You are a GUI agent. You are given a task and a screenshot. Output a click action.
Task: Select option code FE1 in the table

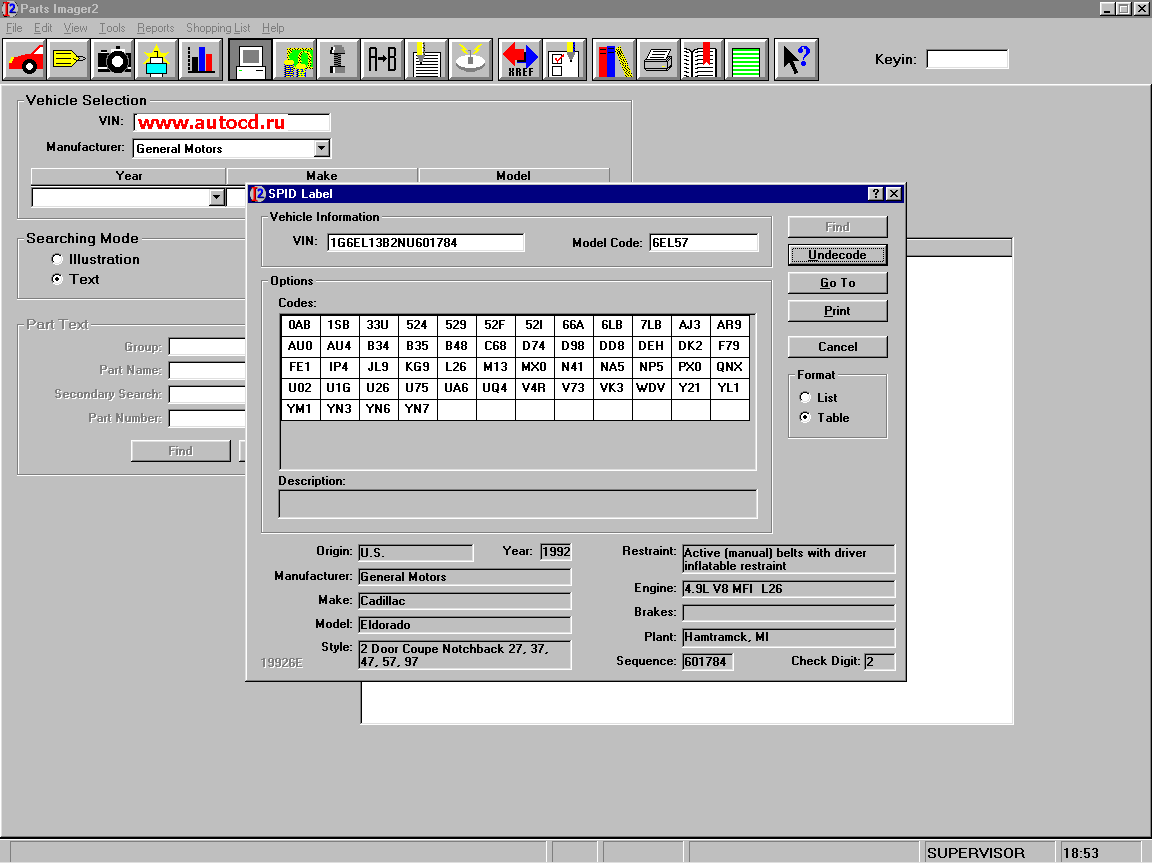(x=300, y=367)
